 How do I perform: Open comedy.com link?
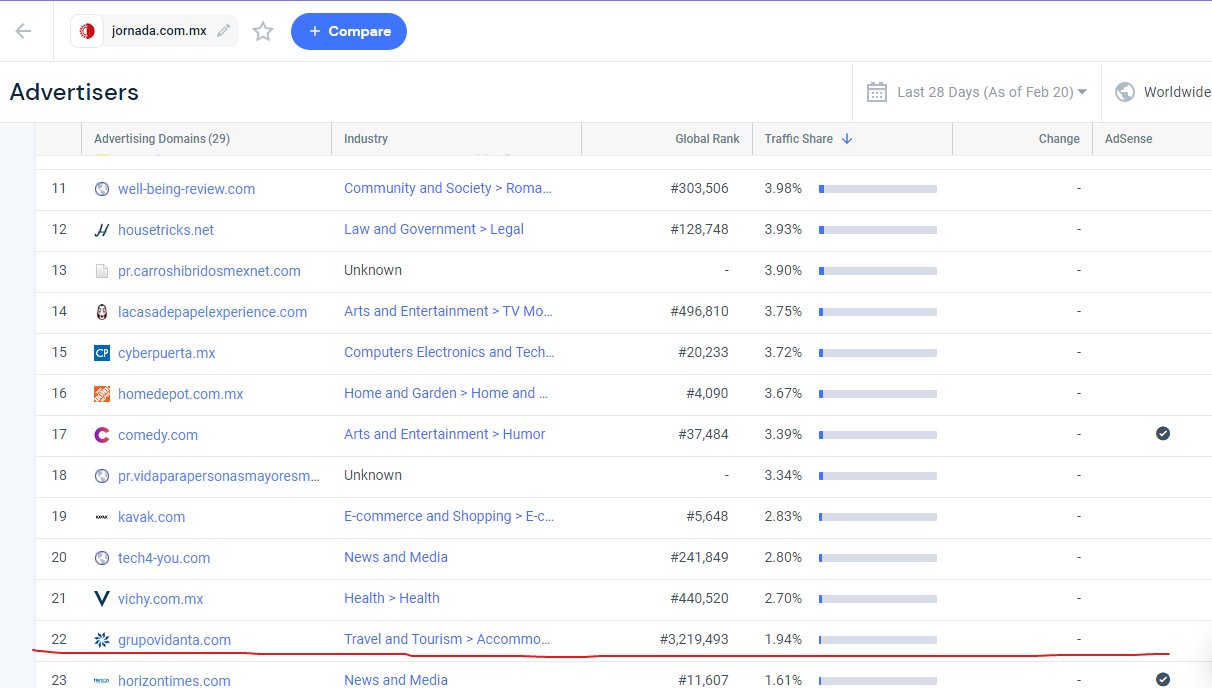point(158,435)
